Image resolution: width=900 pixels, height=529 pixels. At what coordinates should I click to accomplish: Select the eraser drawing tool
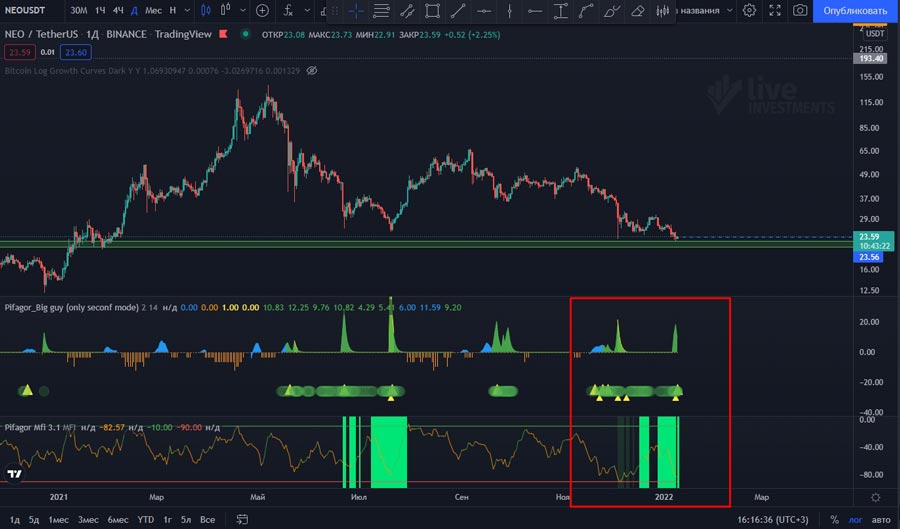coord(638,11)
